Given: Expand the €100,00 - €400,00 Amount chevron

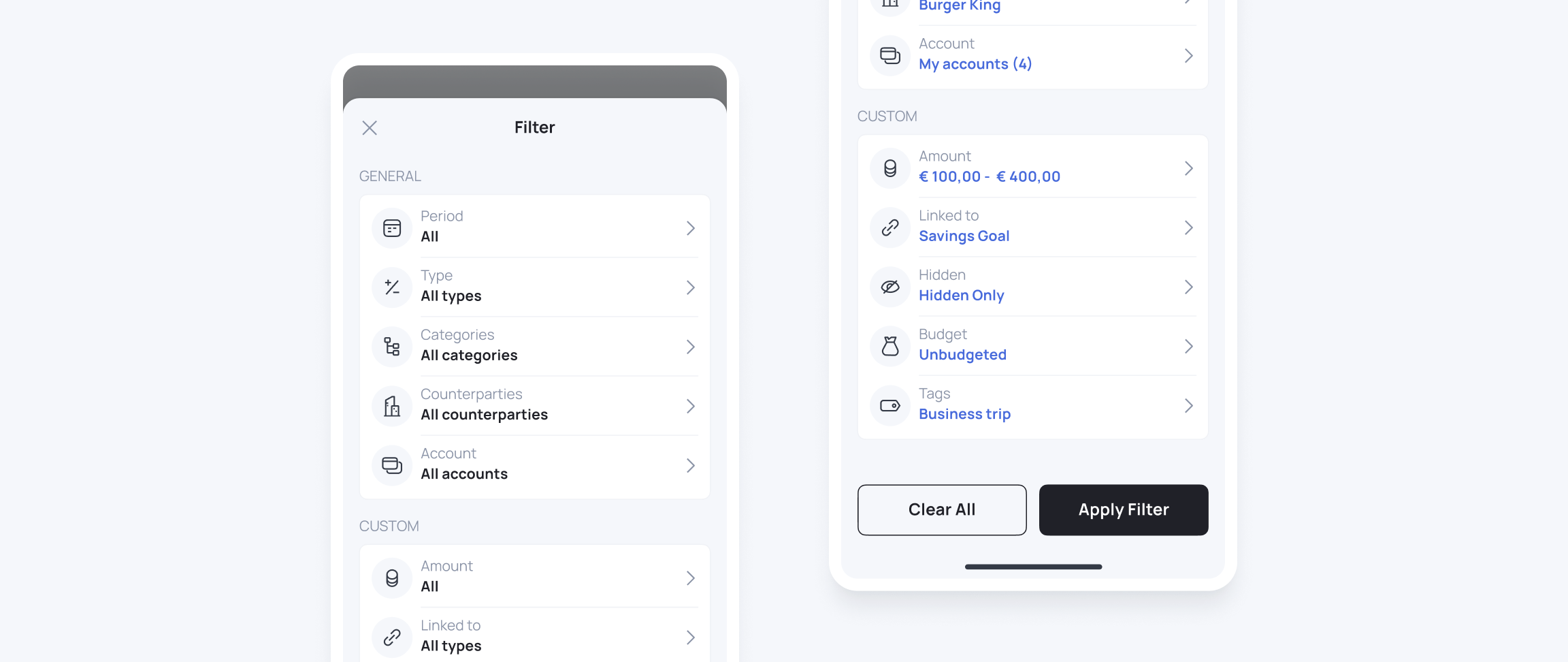Looking at the screenshot, I should (1189, 168).
